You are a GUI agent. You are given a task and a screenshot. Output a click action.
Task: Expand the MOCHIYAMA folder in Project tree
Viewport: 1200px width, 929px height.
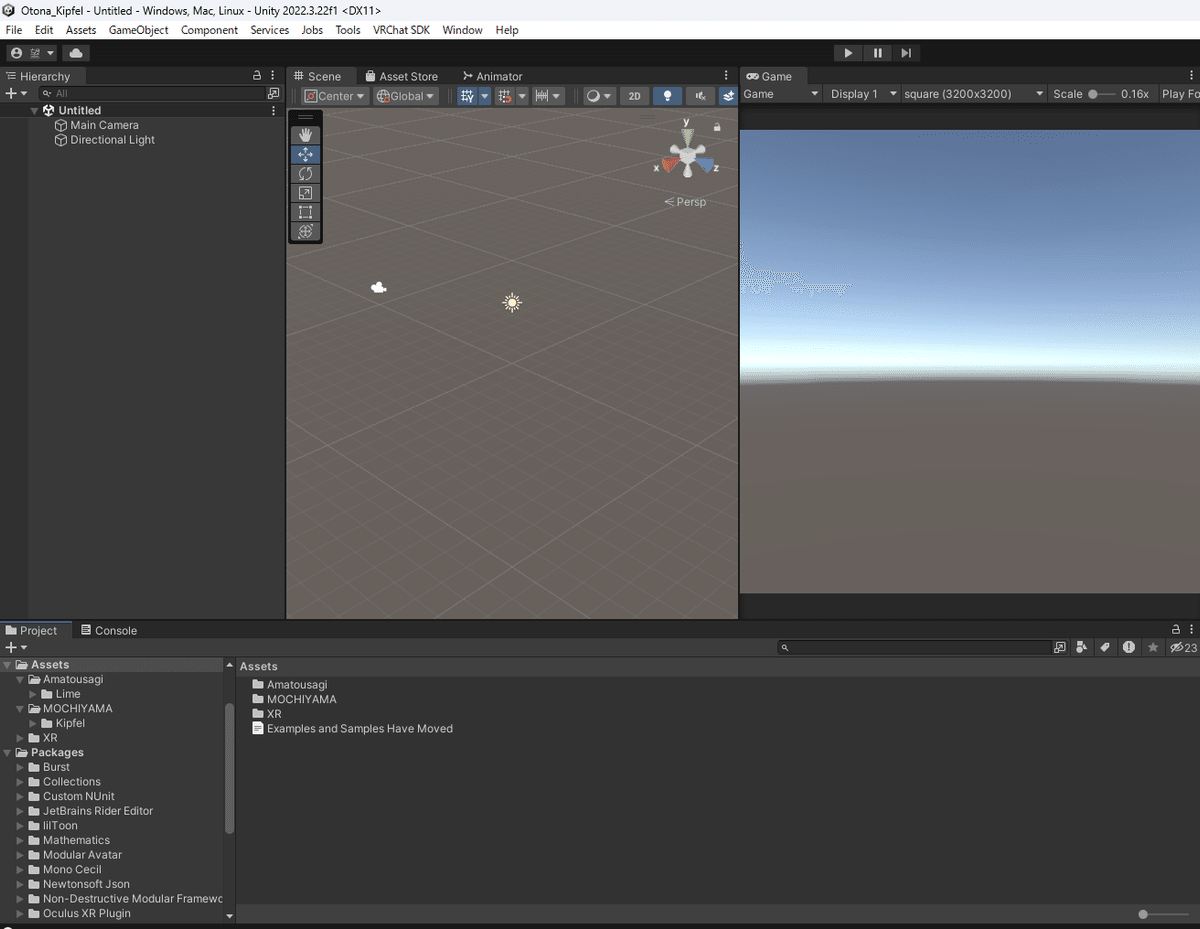19,708
